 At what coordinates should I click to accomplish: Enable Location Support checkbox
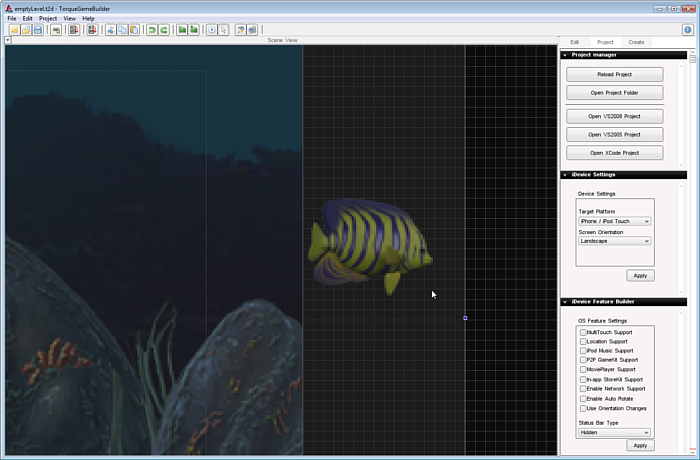[583, 341]
